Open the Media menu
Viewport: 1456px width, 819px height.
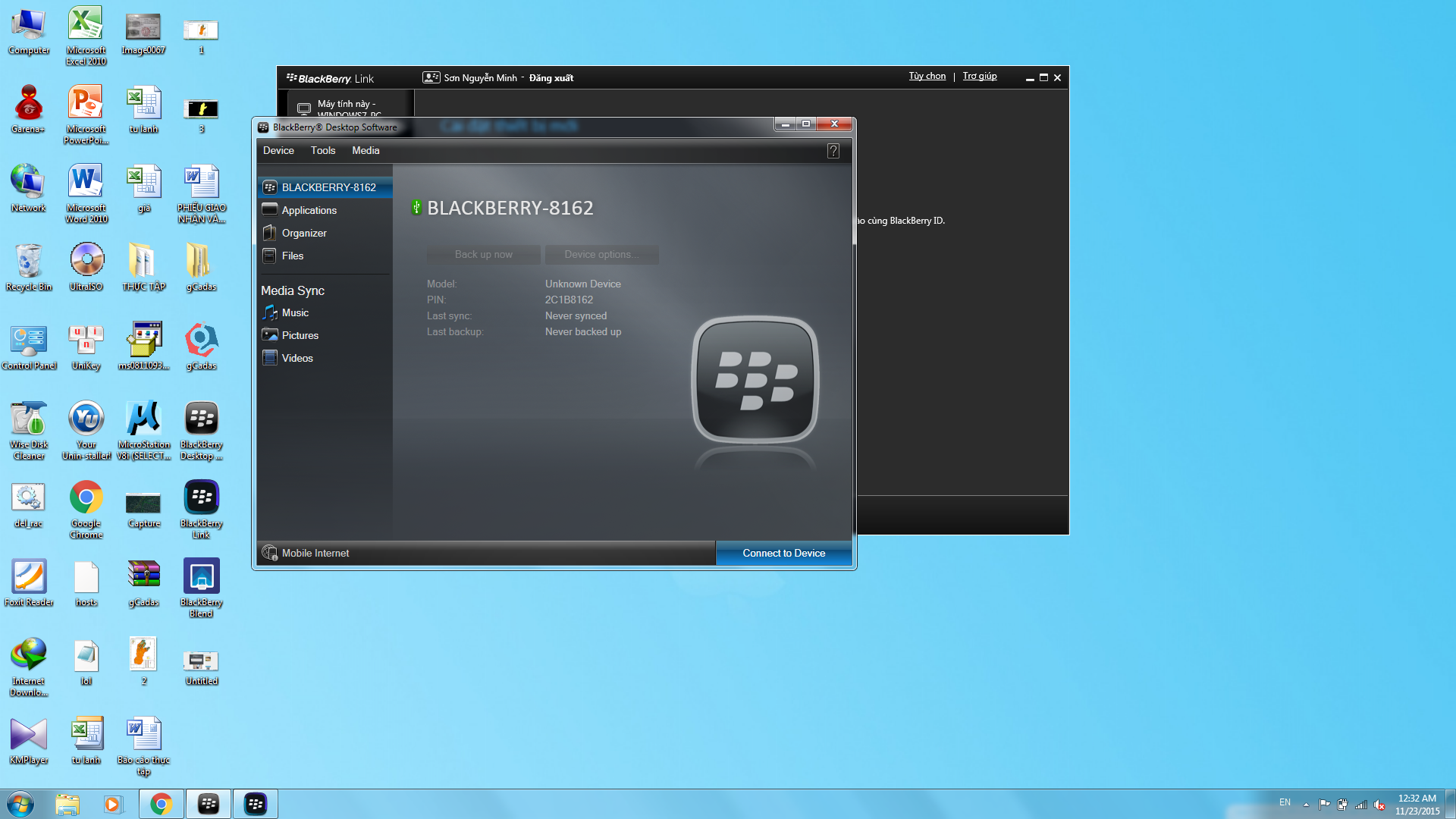click(366, 150)
